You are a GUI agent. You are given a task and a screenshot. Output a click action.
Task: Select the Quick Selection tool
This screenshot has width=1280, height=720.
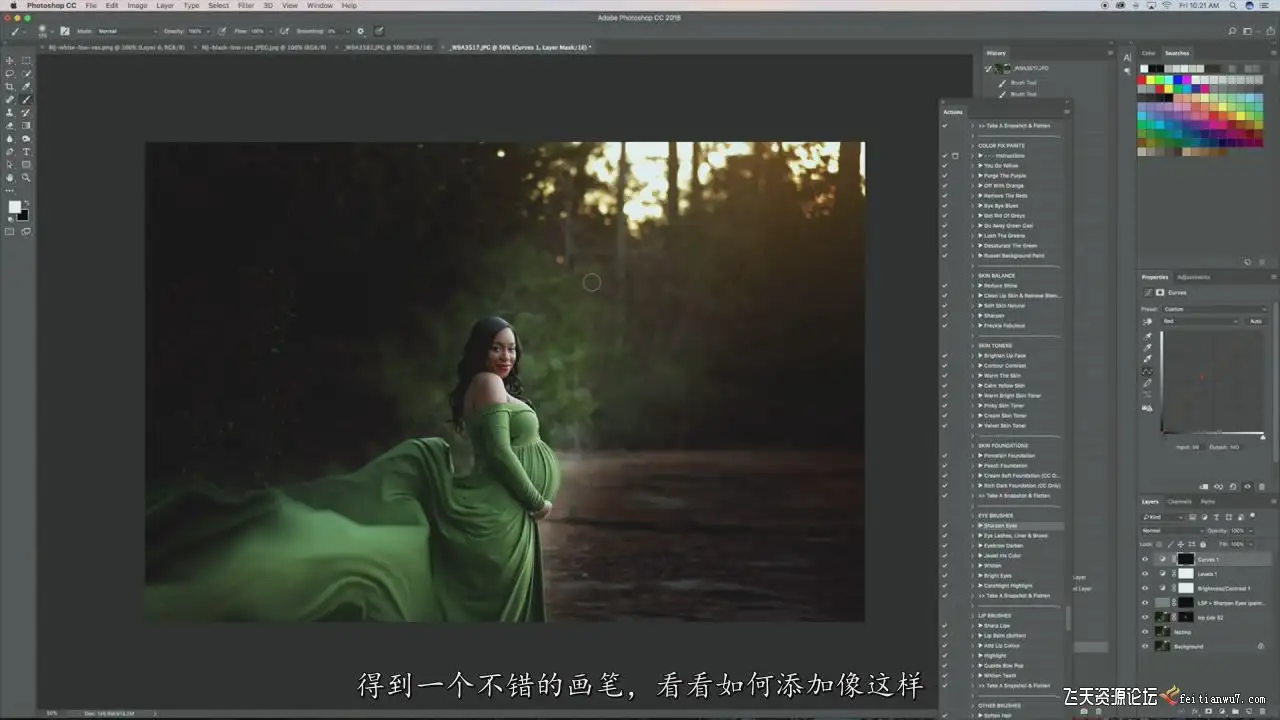[26, 74]
